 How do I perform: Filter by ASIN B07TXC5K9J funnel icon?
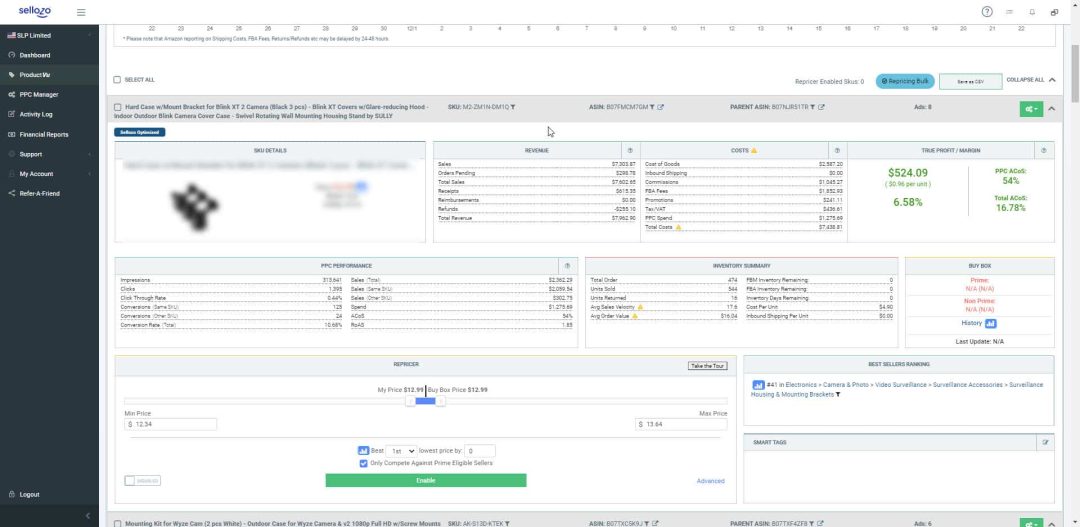(646, 524)
